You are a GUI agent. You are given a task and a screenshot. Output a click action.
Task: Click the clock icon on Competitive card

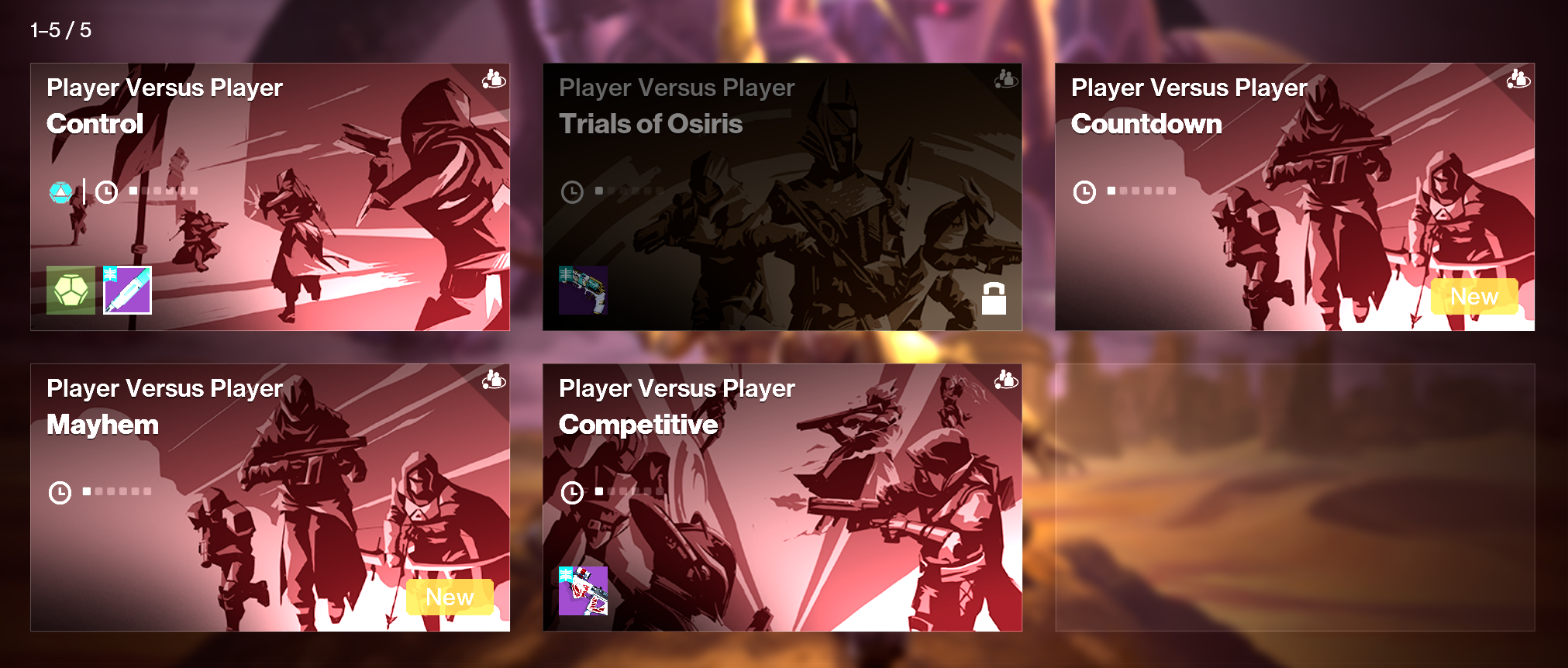572,492
